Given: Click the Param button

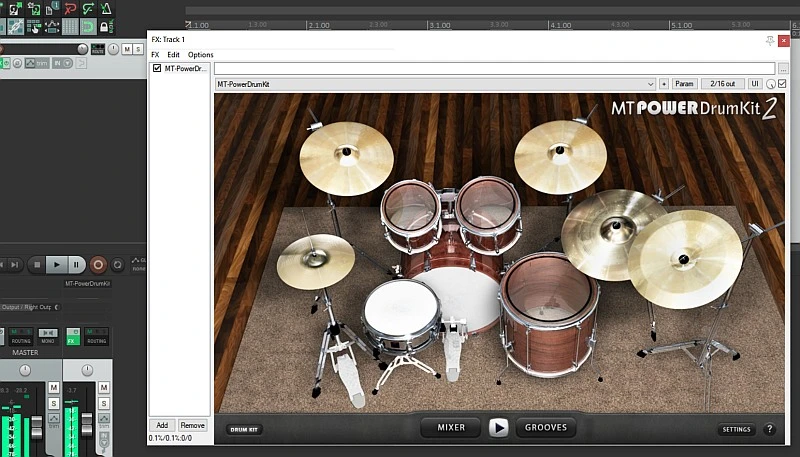Looking at the screenshot, I should [x=684, y=84].
